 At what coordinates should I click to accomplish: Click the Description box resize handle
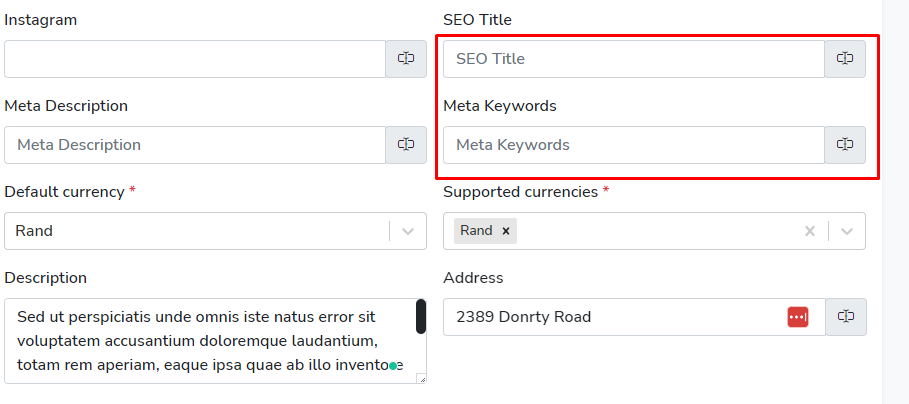(x=421, y=378)
